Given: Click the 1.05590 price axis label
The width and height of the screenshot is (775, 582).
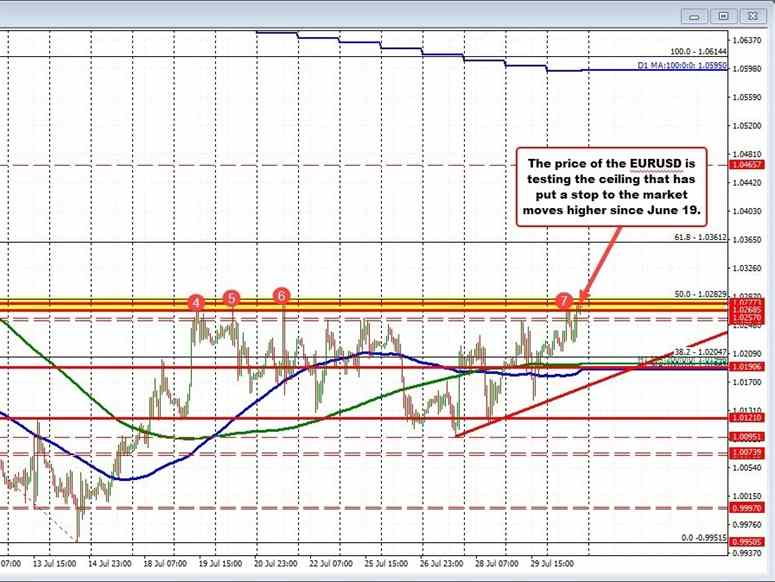Looking at the screenshot, I should point(747,97).
